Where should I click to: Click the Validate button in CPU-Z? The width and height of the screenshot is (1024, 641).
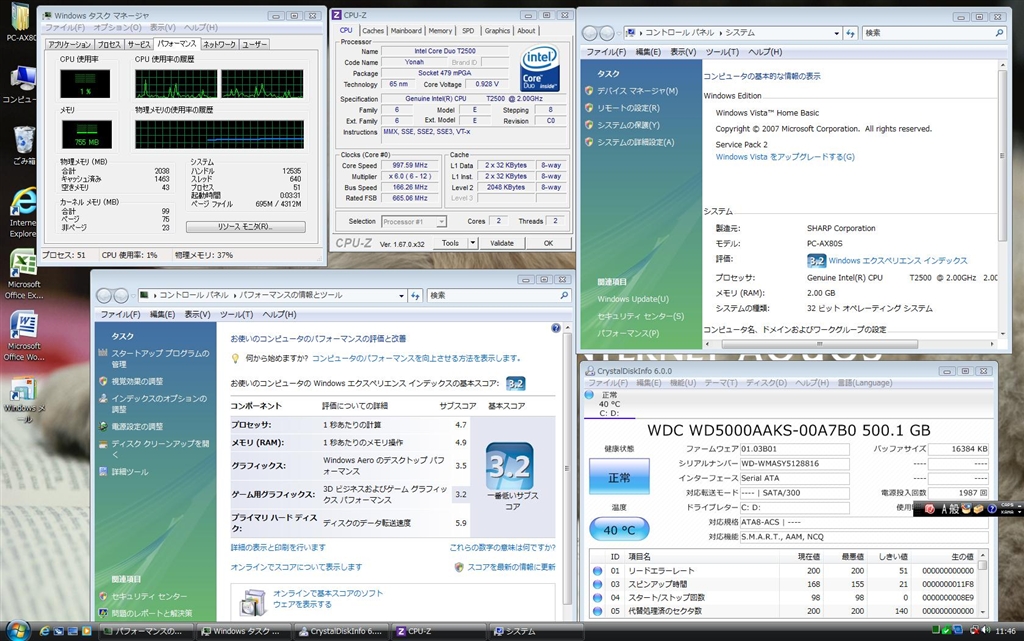point(502,243)
